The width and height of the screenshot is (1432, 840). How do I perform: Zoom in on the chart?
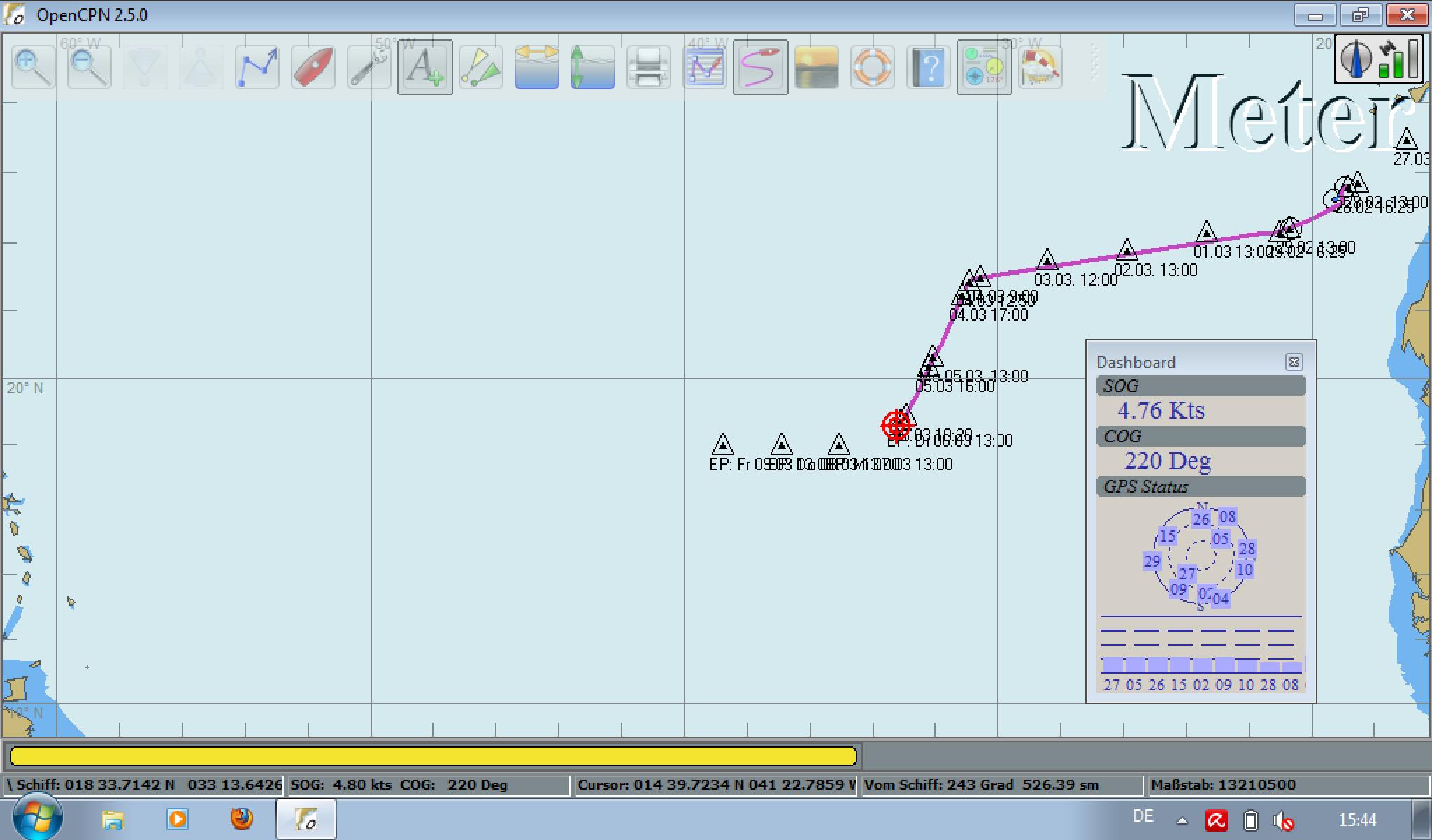click(x=34, y=67)
